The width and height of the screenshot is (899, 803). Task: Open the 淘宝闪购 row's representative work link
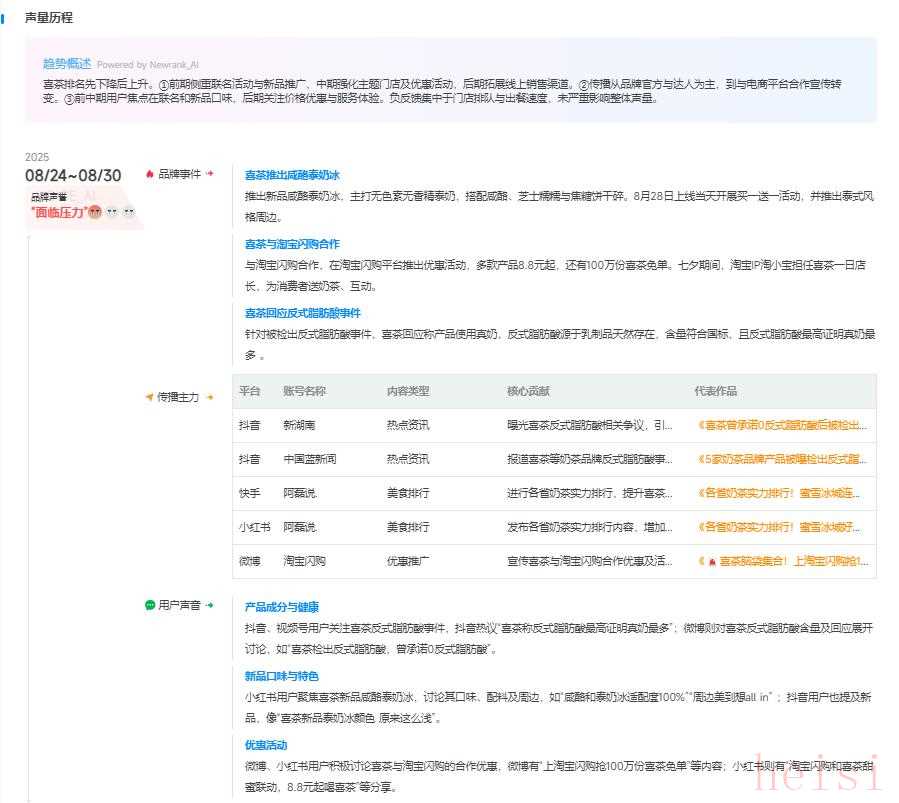pos(783,561)
